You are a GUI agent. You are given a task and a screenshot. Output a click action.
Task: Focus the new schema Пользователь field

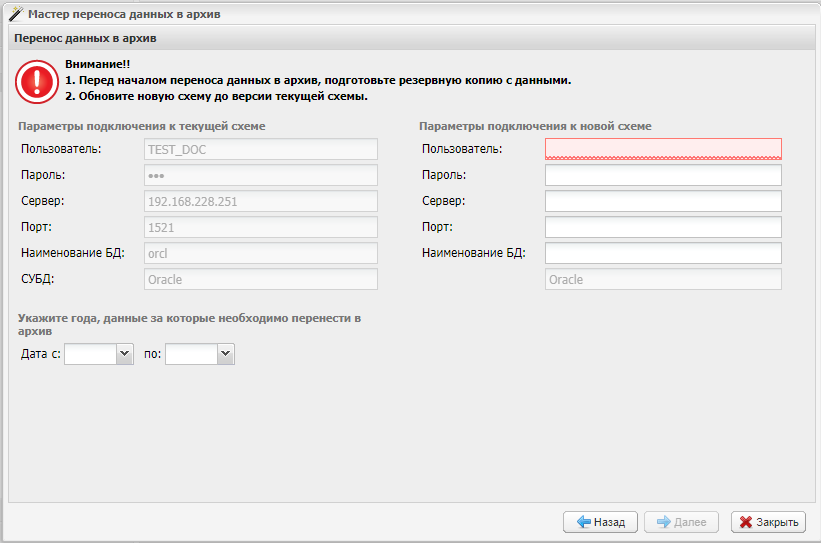(x=662, y=149)
